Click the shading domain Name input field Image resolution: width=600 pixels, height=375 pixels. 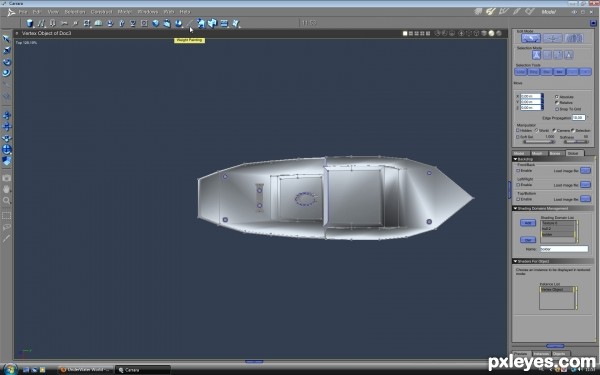[x=564, y=249]
